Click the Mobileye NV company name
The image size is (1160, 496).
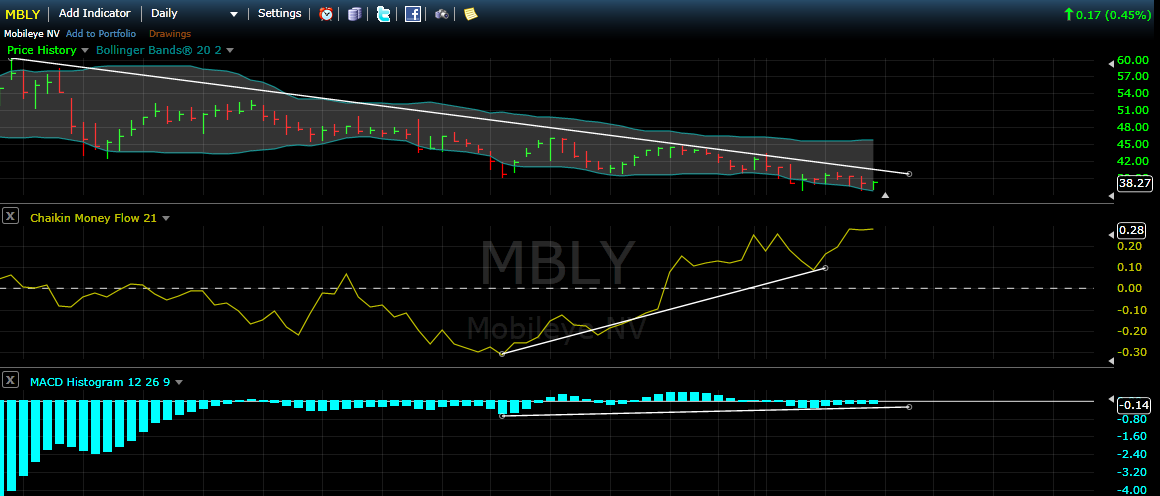31,33
